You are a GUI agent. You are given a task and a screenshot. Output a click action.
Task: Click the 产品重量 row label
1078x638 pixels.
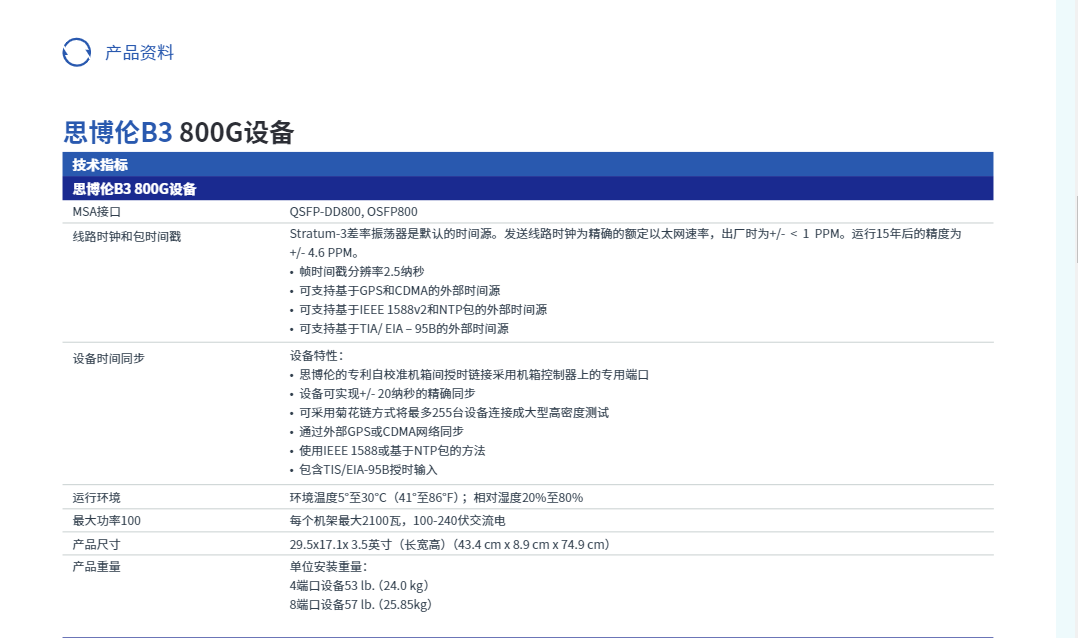pos(97,567)
